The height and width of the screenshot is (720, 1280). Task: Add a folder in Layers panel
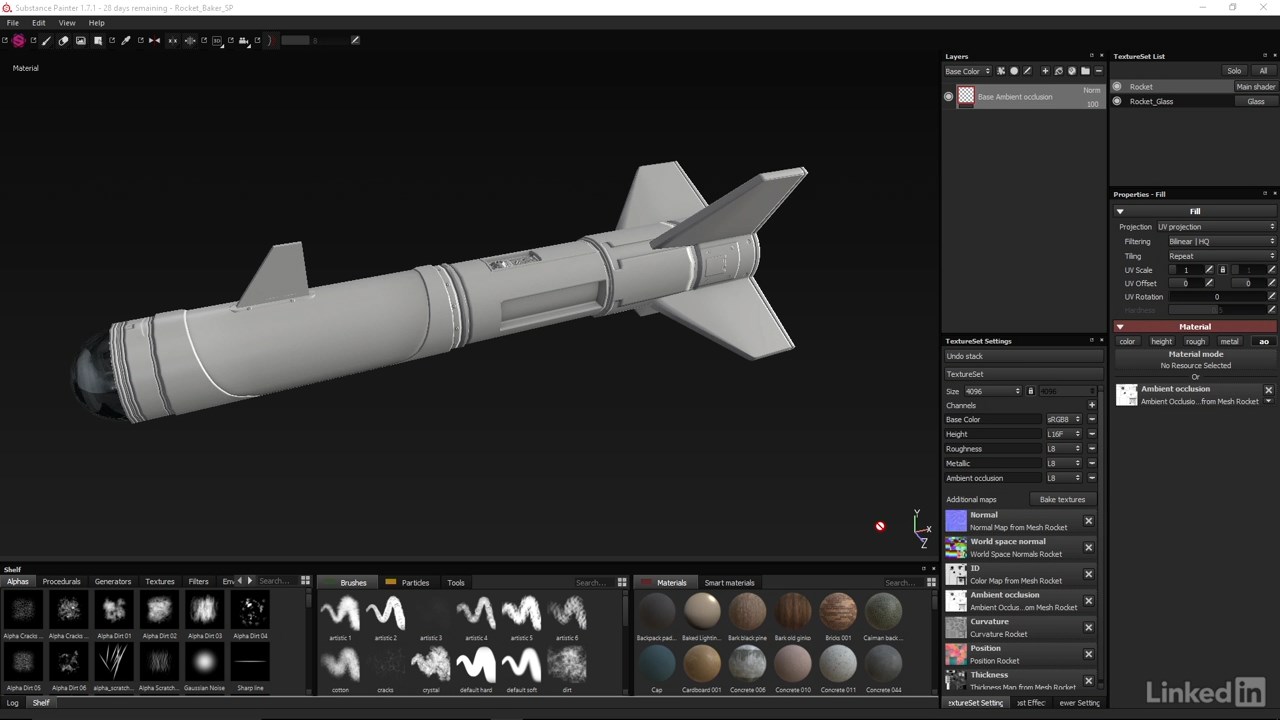1085,71
